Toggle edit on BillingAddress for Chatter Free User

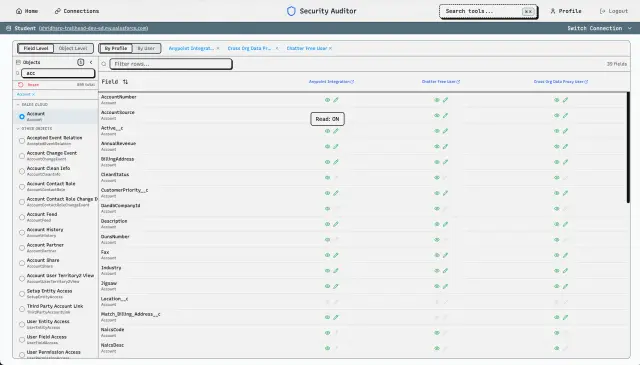[445, 162]
